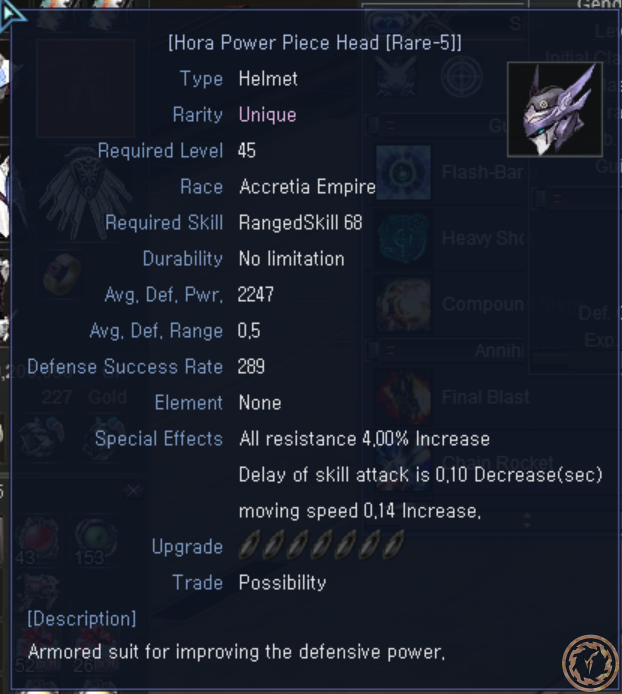Open the crossed swords skill category
Image resolution: width=622 pixels, height=694 pixels.
click(x=395, y=77)
